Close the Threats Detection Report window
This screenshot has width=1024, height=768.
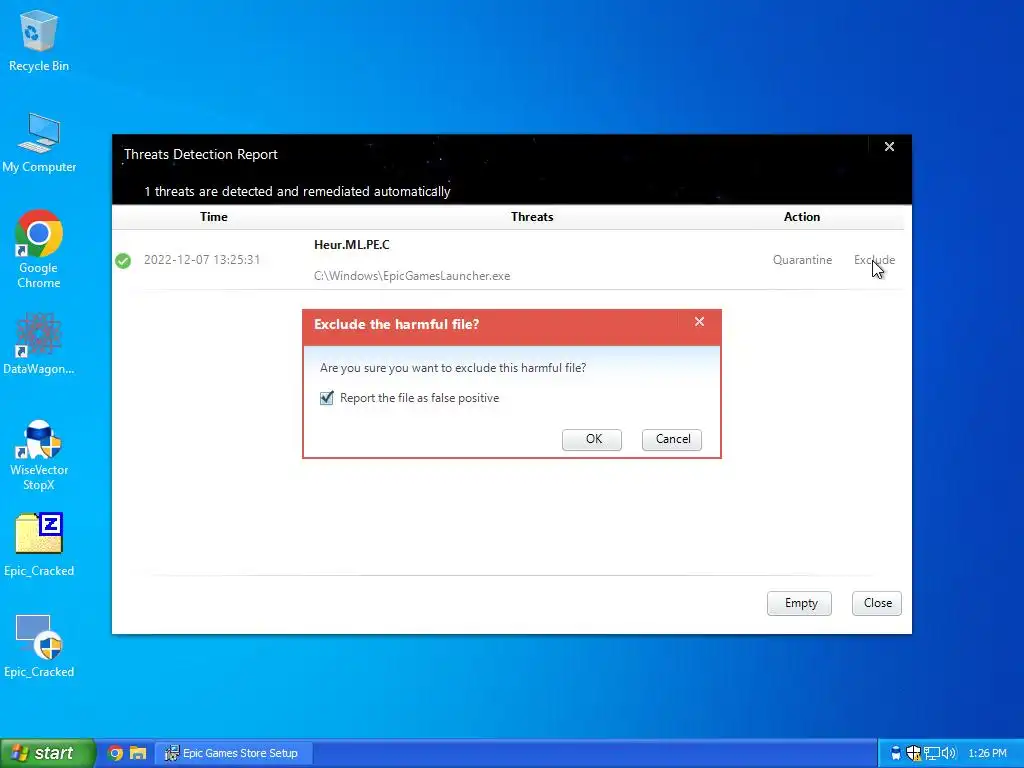[889, 147]
